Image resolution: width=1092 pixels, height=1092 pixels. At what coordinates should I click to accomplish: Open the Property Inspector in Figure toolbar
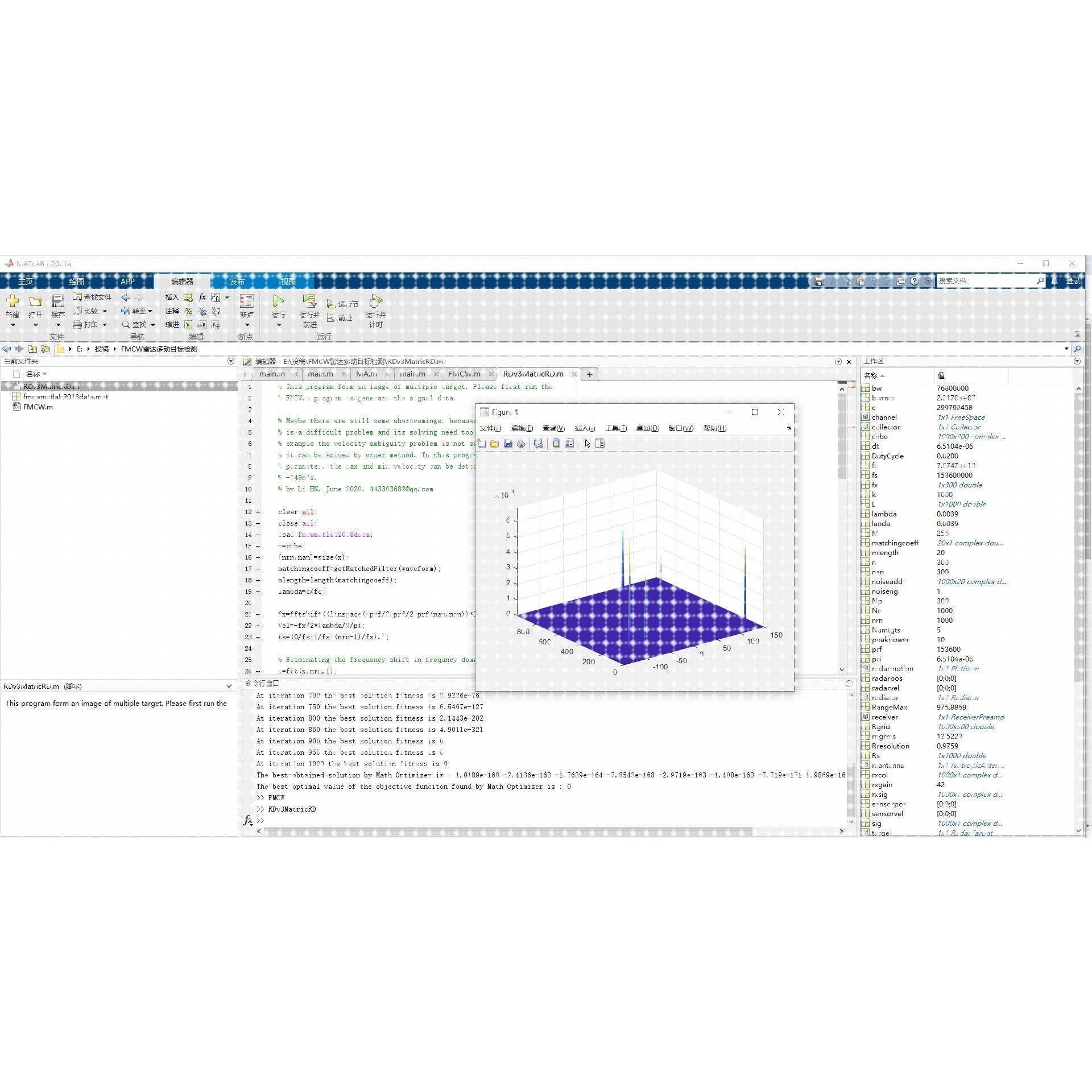point(600,444)
